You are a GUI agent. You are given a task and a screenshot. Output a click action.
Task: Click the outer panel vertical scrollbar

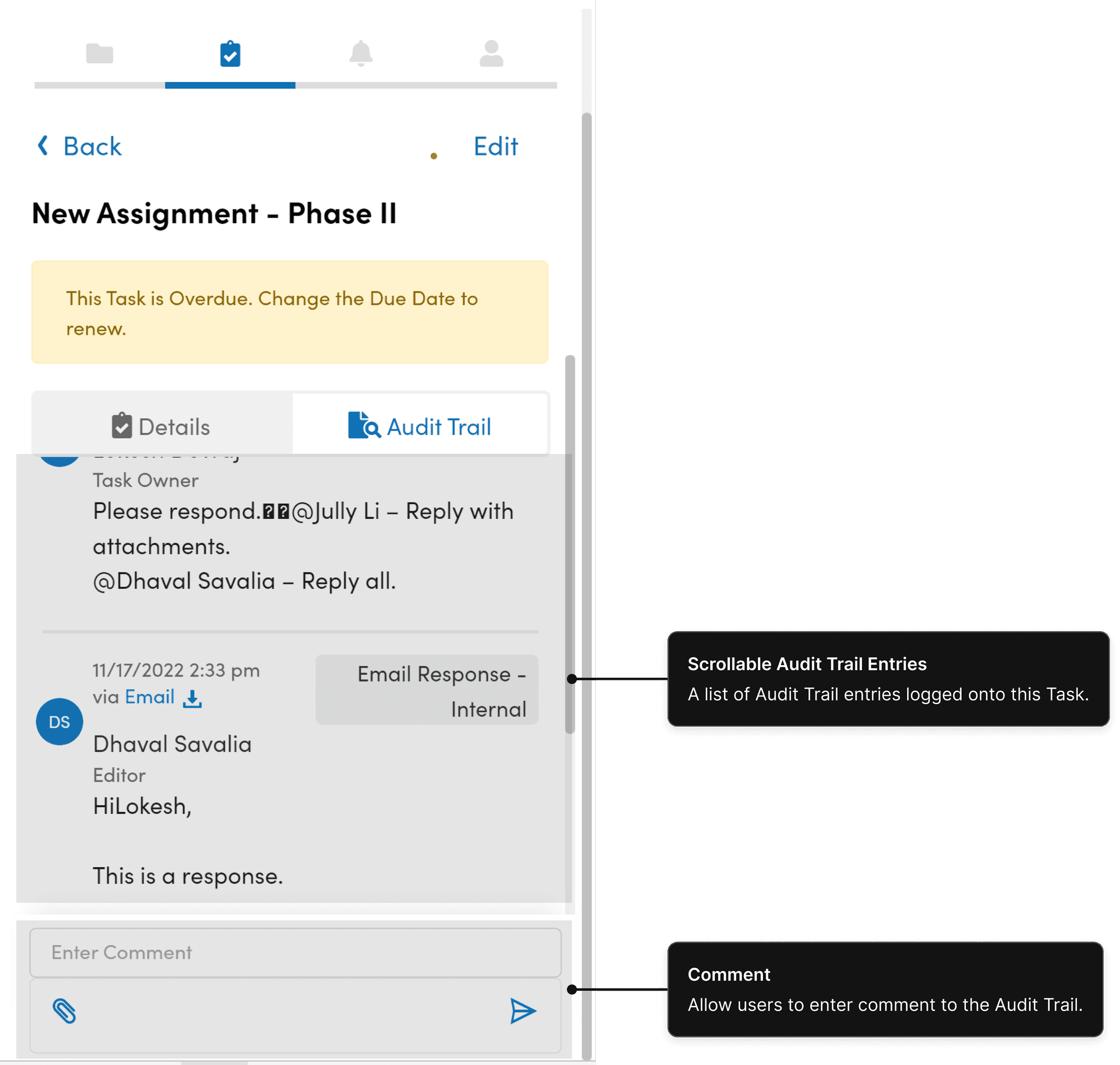point(587,511)
